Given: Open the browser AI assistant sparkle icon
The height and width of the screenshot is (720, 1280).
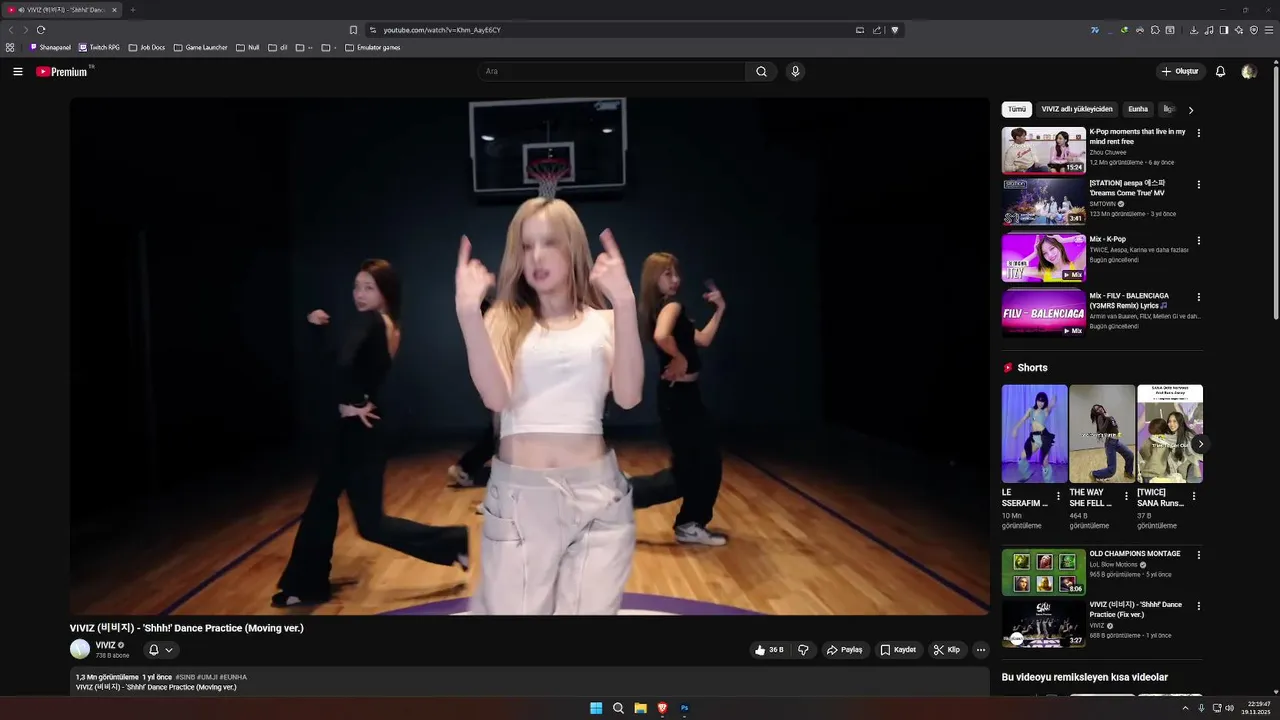Looking at the screenshot, I should pyautogui.click(x=1239, y=30).
